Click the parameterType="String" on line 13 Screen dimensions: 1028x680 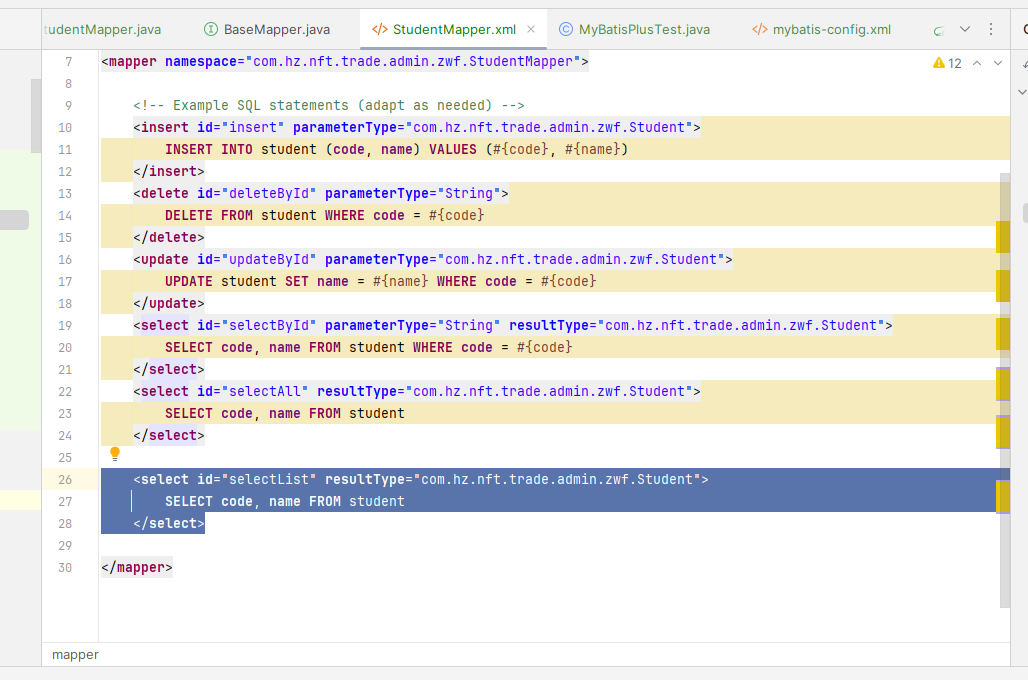[x=412, y=193]
